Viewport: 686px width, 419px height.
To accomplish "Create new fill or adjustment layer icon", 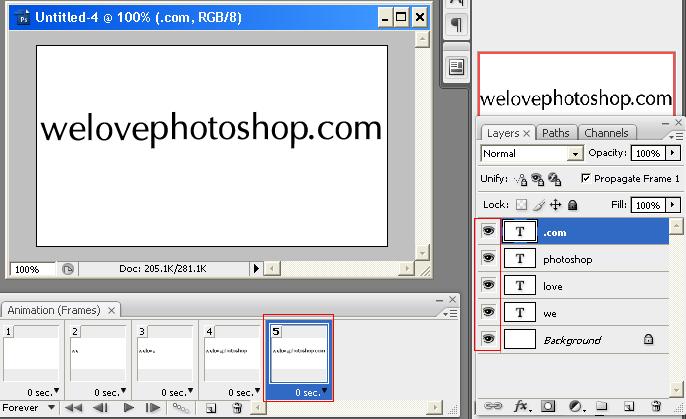I will coord(576,406).
